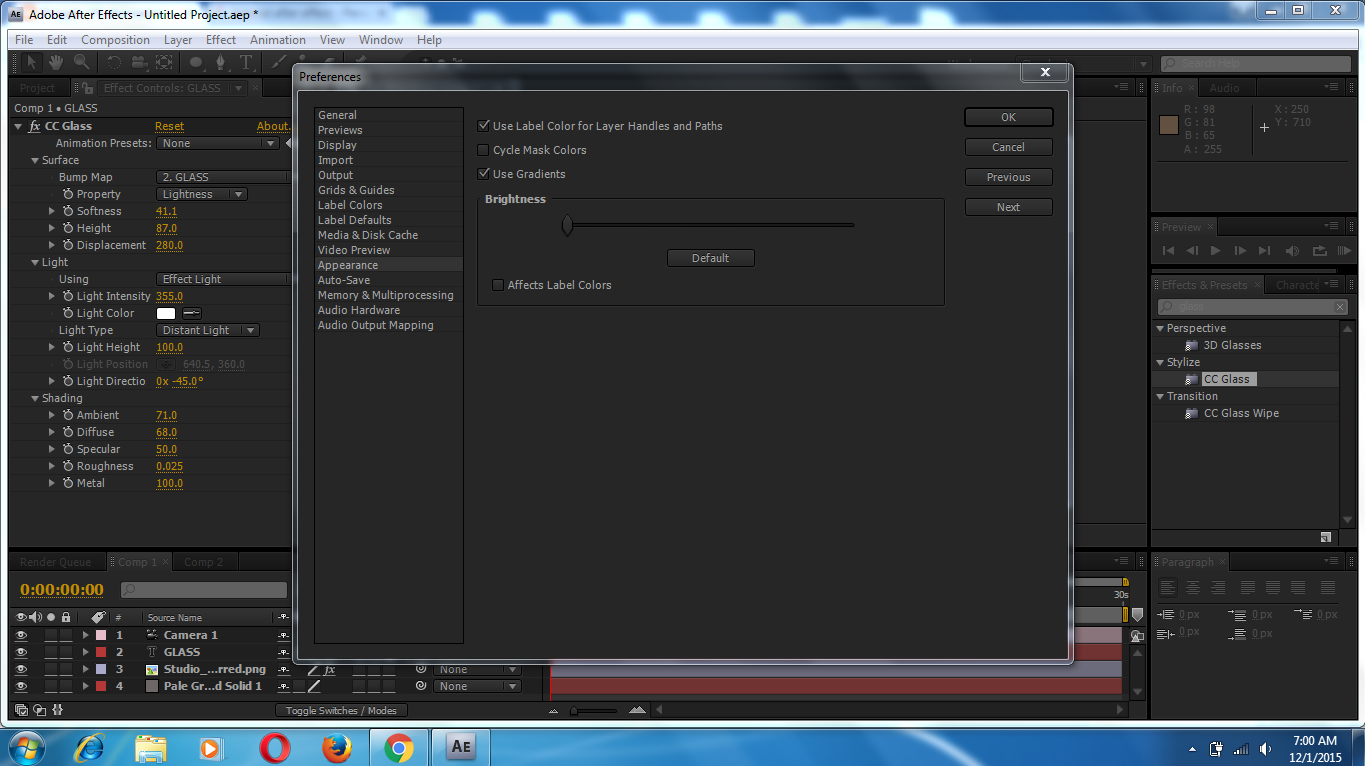Toggle stopwatch for Ambient property
Viewport: 1365px width, 766px height.
coord(68,415)
